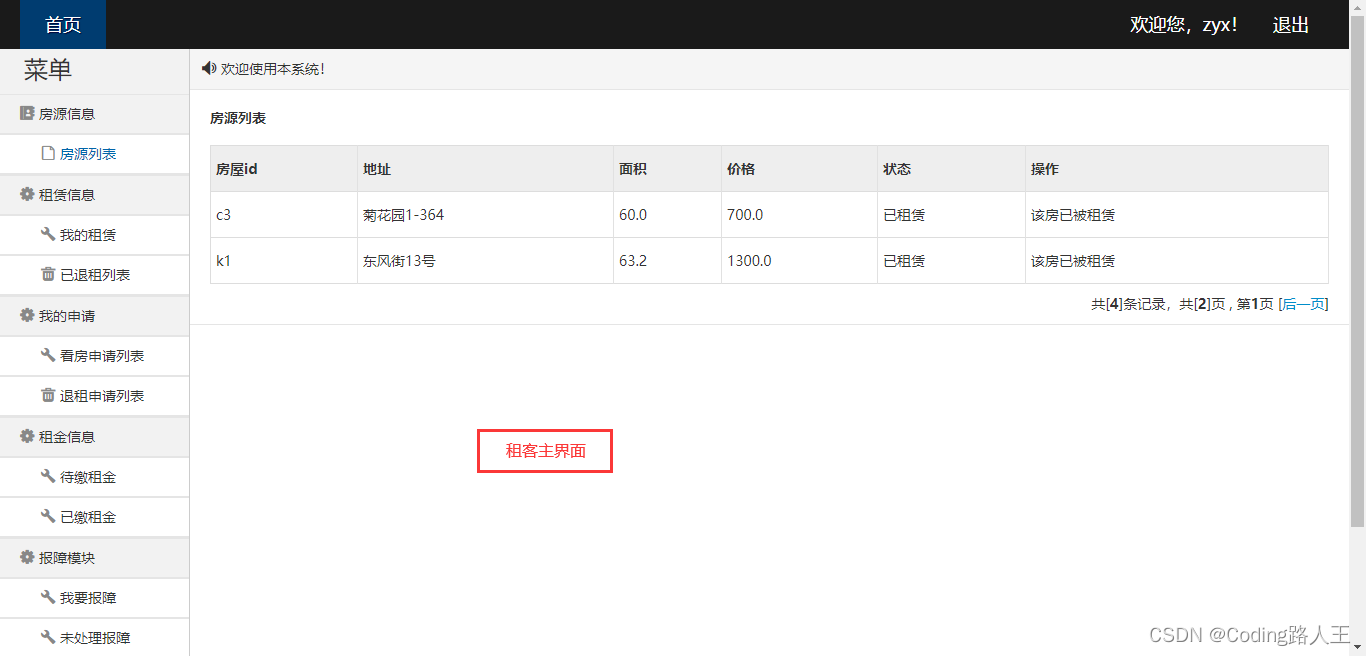Click 退出 to log out
The width and height of the screenshot is (1366, 656).
[1290, 25]
